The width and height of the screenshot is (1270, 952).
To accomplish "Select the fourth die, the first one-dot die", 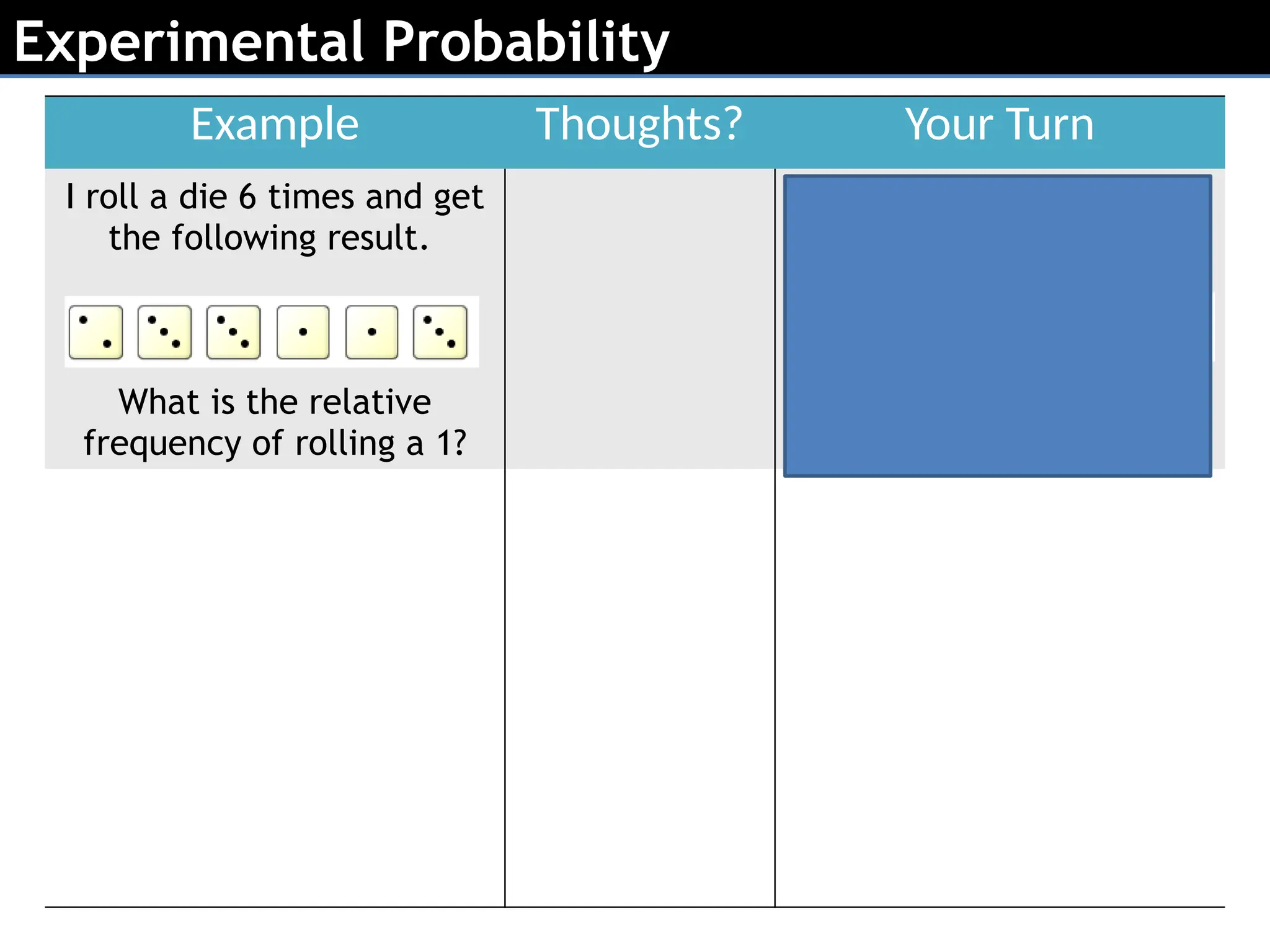I will (x=303, y=332).
